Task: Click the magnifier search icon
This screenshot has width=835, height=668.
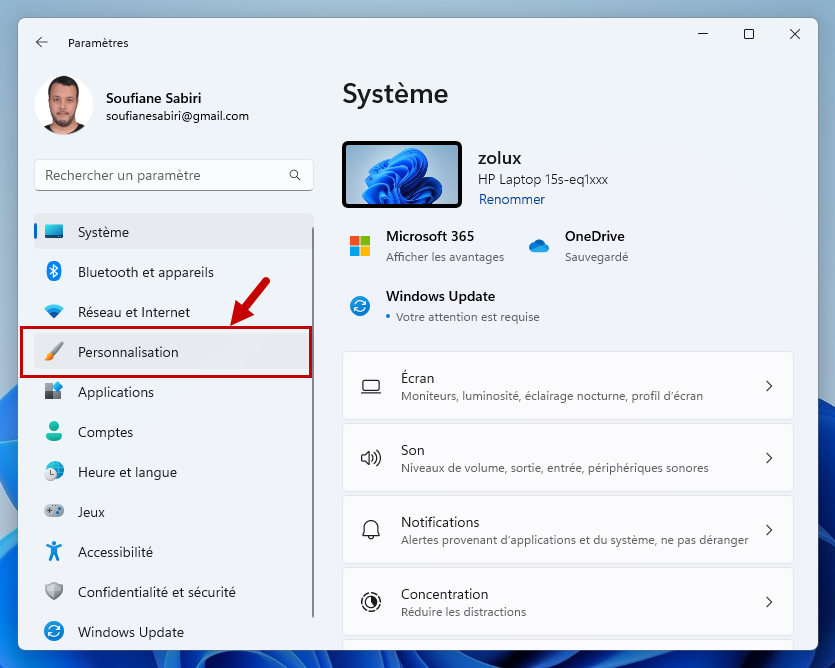Action: click(x=295, y=175)
